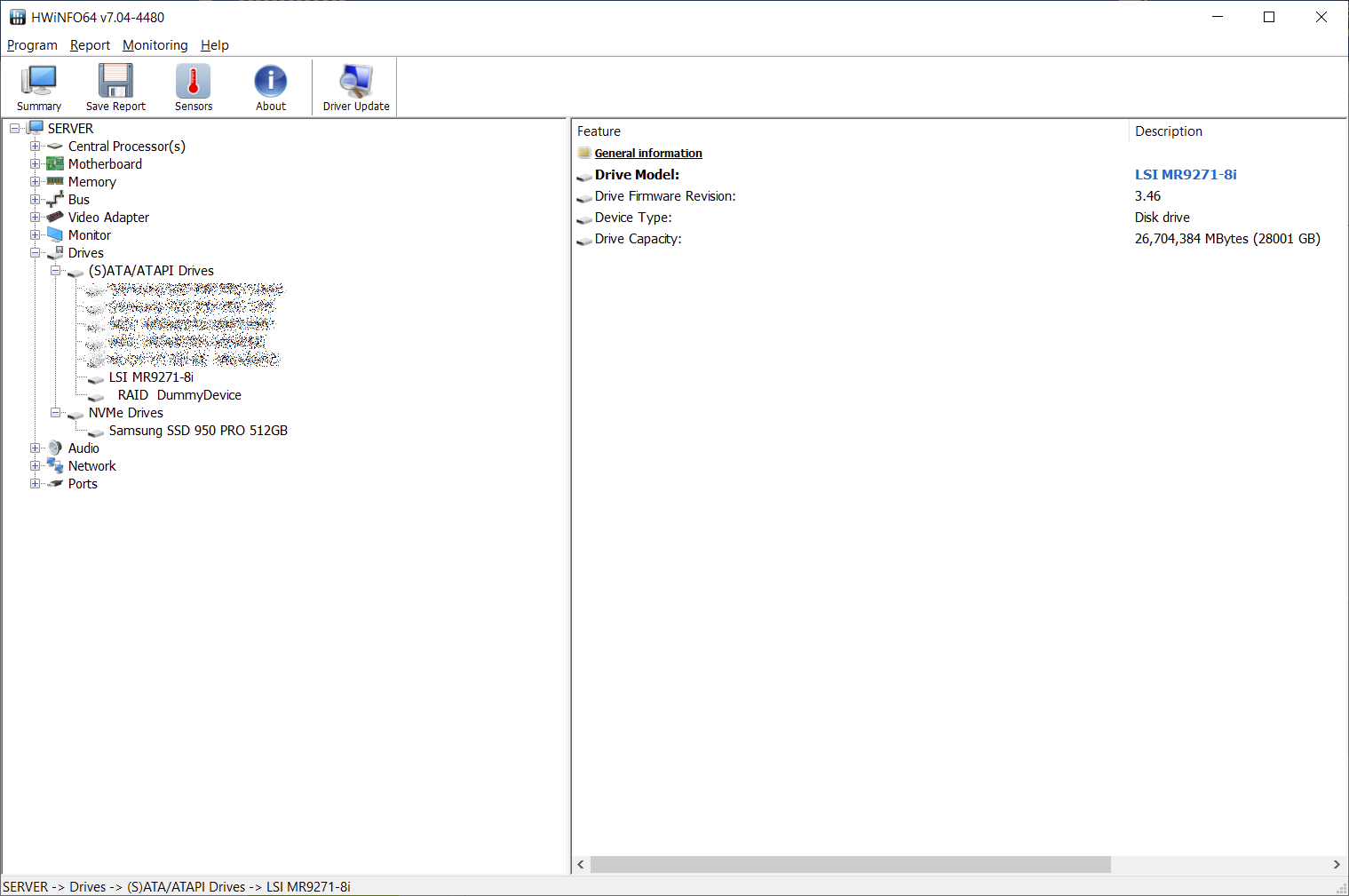Select the Drive Model row label
This screenshot has width=1349, height=896.
(637, 175)
